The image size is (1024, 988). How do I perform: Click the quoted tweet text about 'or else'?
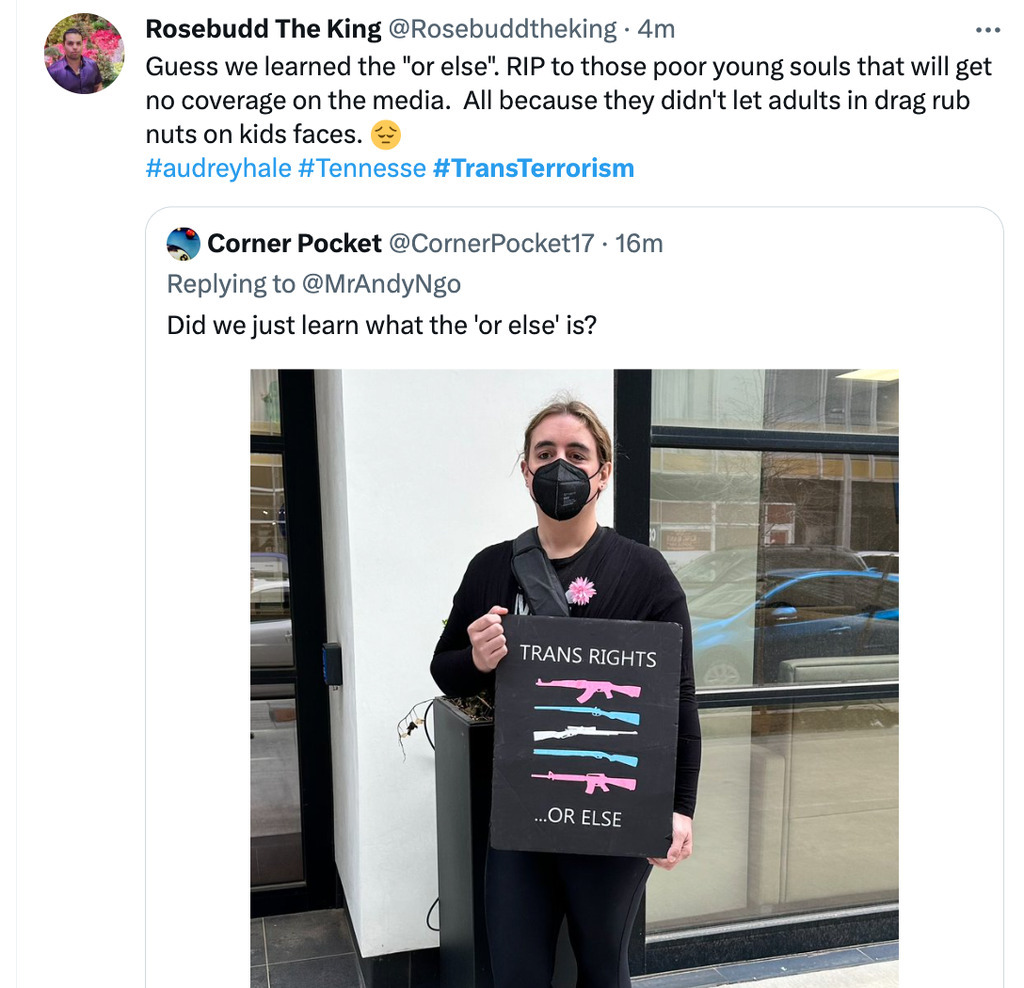click(x=381, y=325)
